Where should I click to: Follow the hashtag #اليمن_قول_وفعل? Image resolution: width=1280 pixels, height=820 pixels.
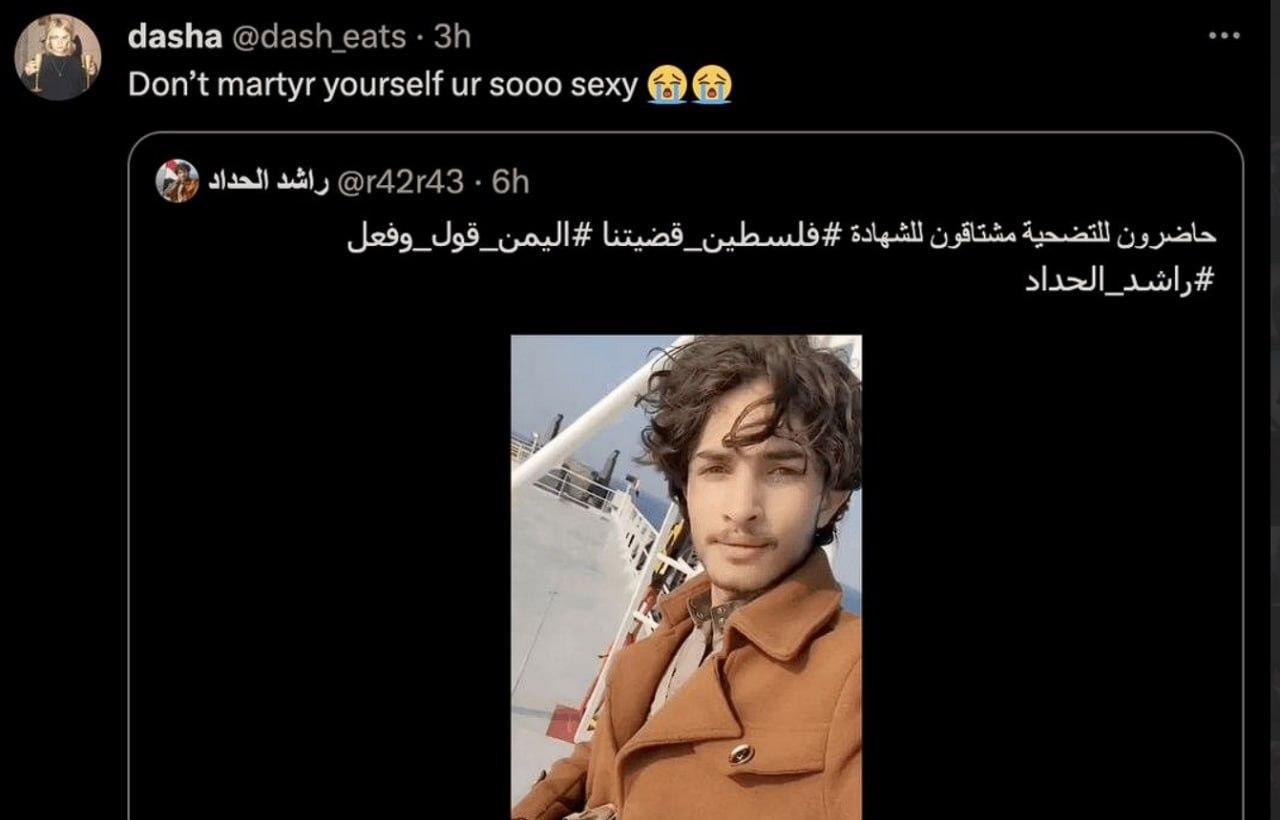point(469,237)
